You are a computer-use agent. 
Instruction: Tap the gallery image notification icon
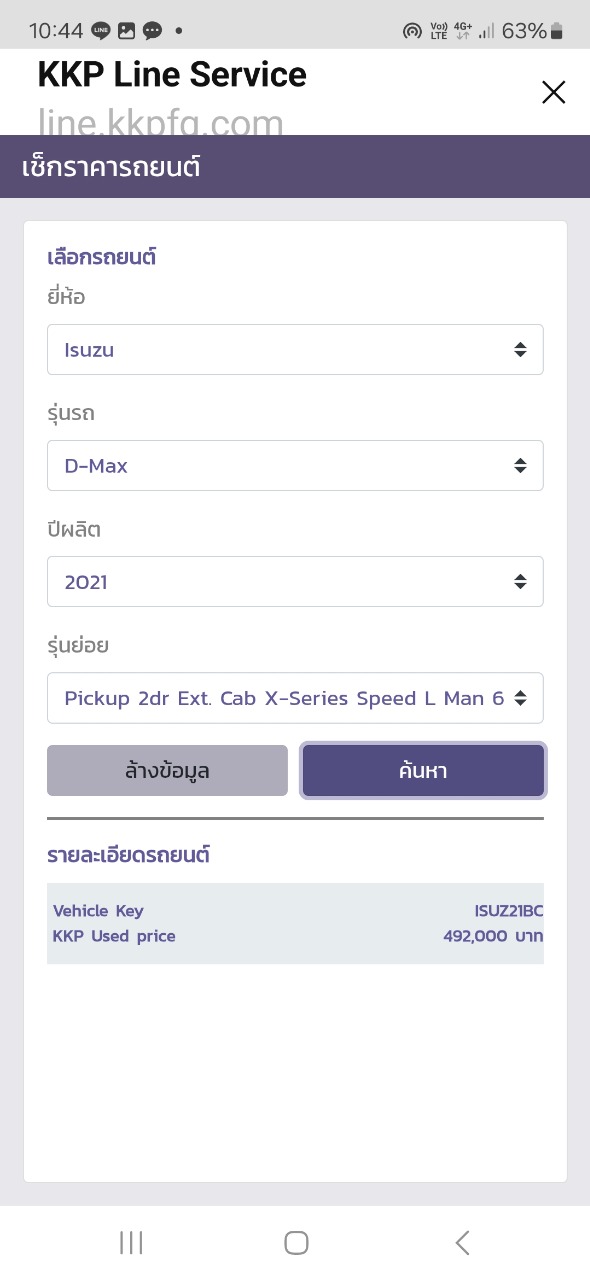pos(126,31)
